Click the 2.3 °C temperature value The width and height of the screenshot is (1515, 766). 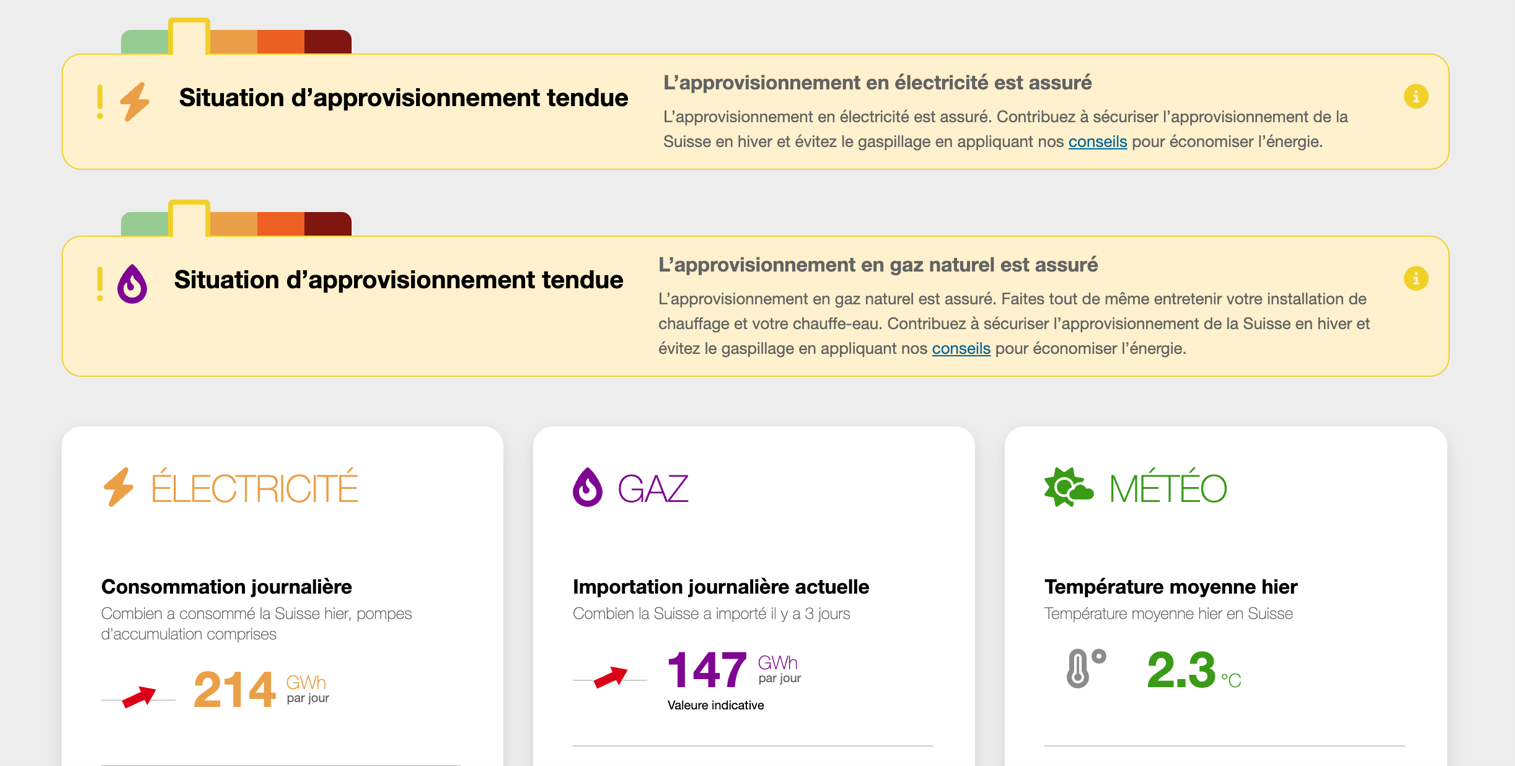[1194, 671]
